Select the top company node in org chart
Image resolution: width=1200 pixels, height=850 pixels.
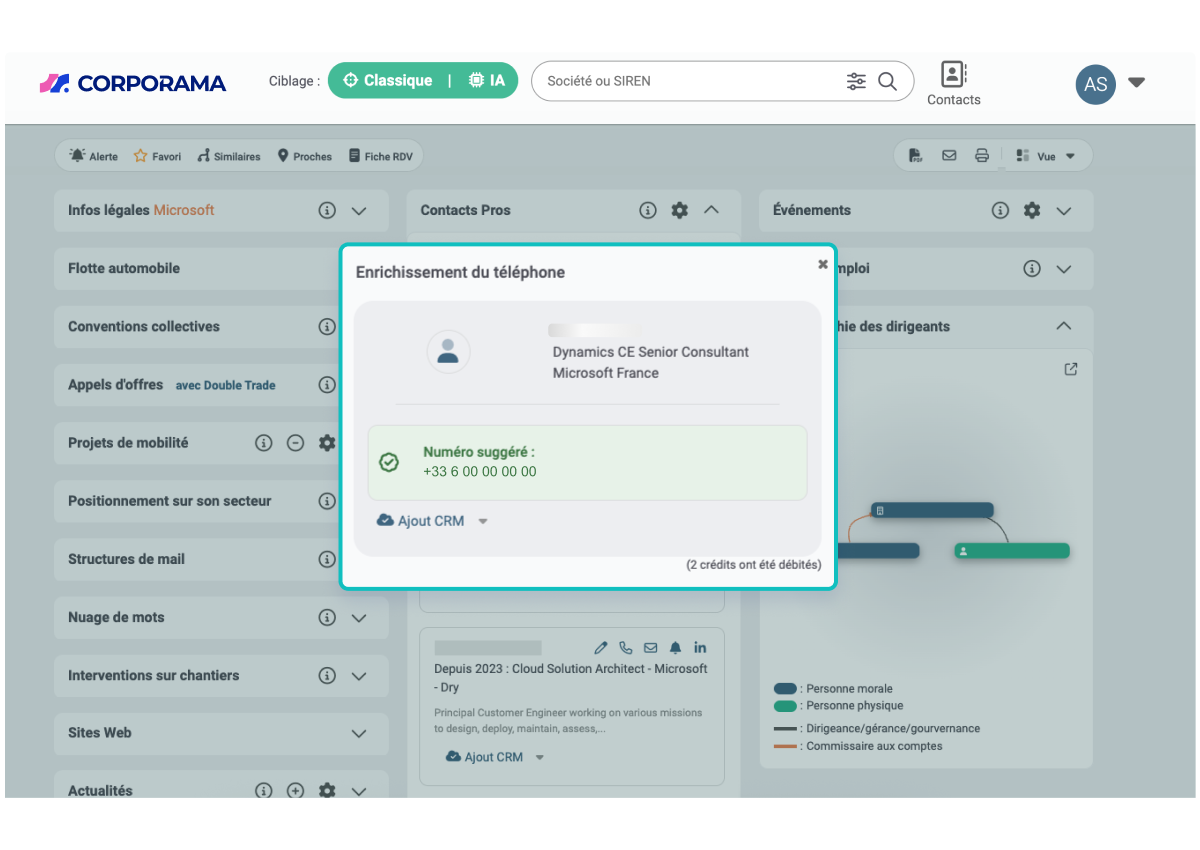[932, 510]
